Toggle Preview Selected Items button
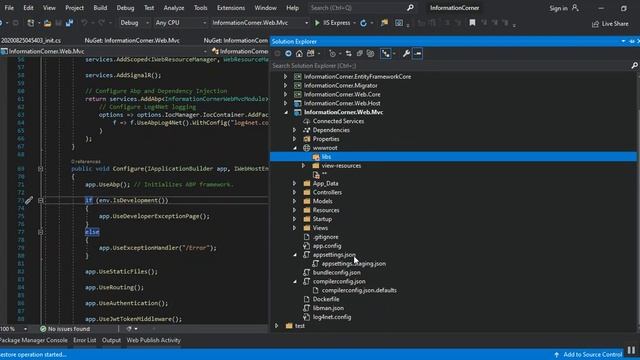The height and width of the screenshot is (360, 640). pyautogui.click(x=417, y=53)
